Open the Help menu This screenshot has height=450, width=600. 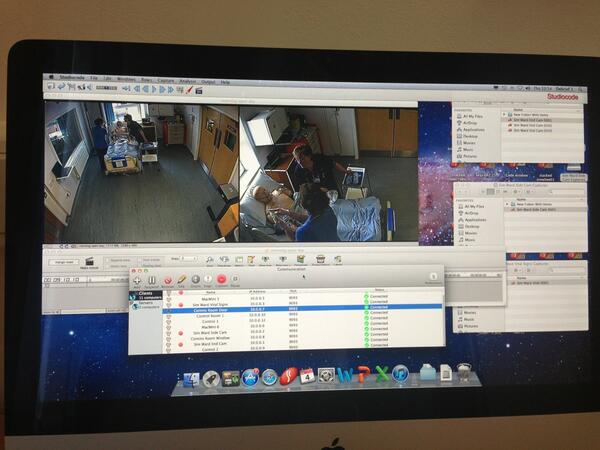225,82
